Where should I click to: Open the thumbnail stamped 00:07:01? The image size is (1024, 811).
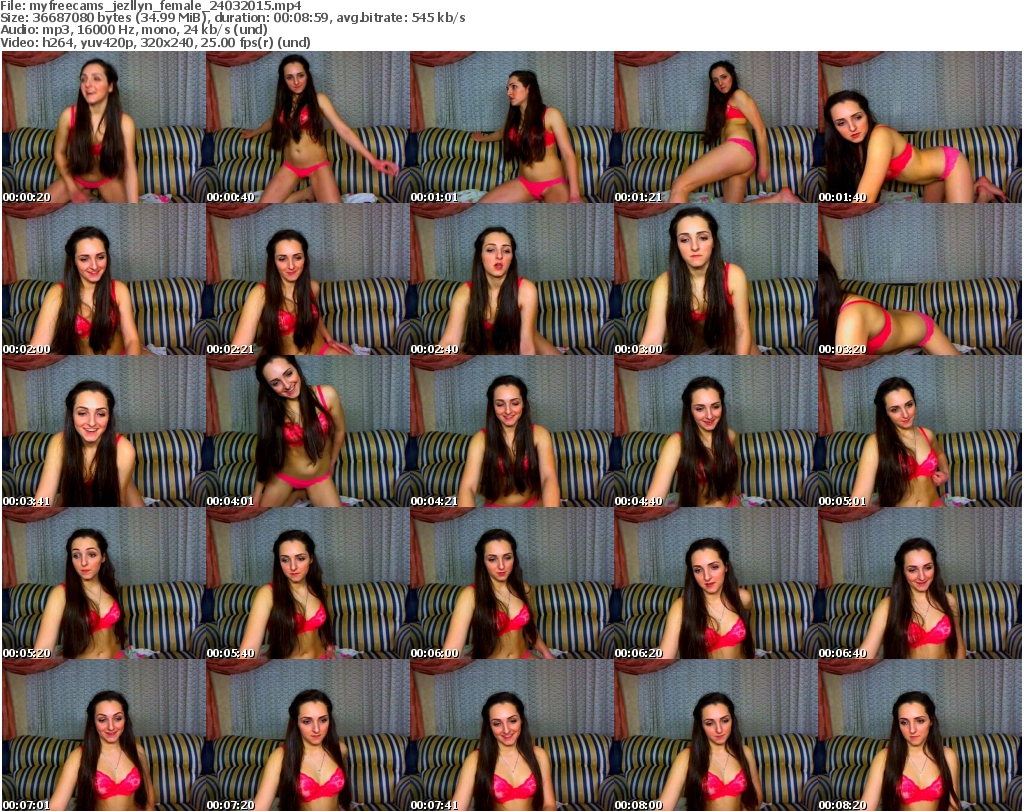click(x=104, y=735)
